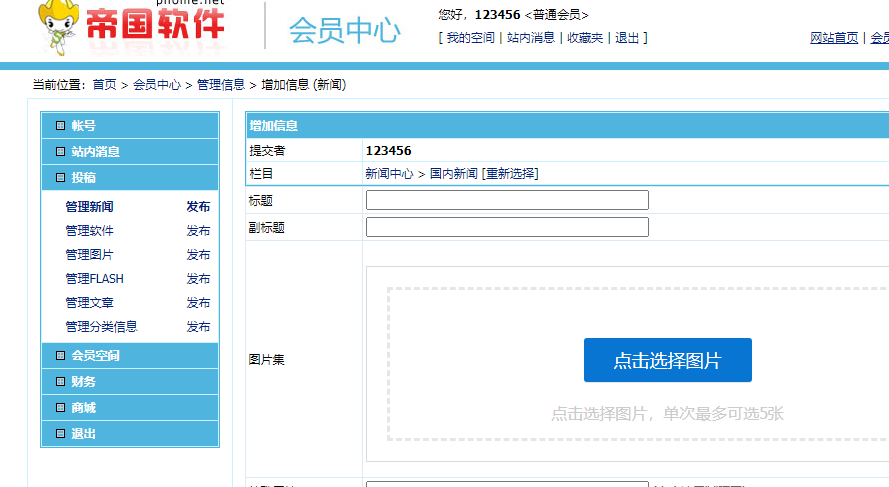Expand the 财务 menu section
889x487 pixels.
point(84,382)
